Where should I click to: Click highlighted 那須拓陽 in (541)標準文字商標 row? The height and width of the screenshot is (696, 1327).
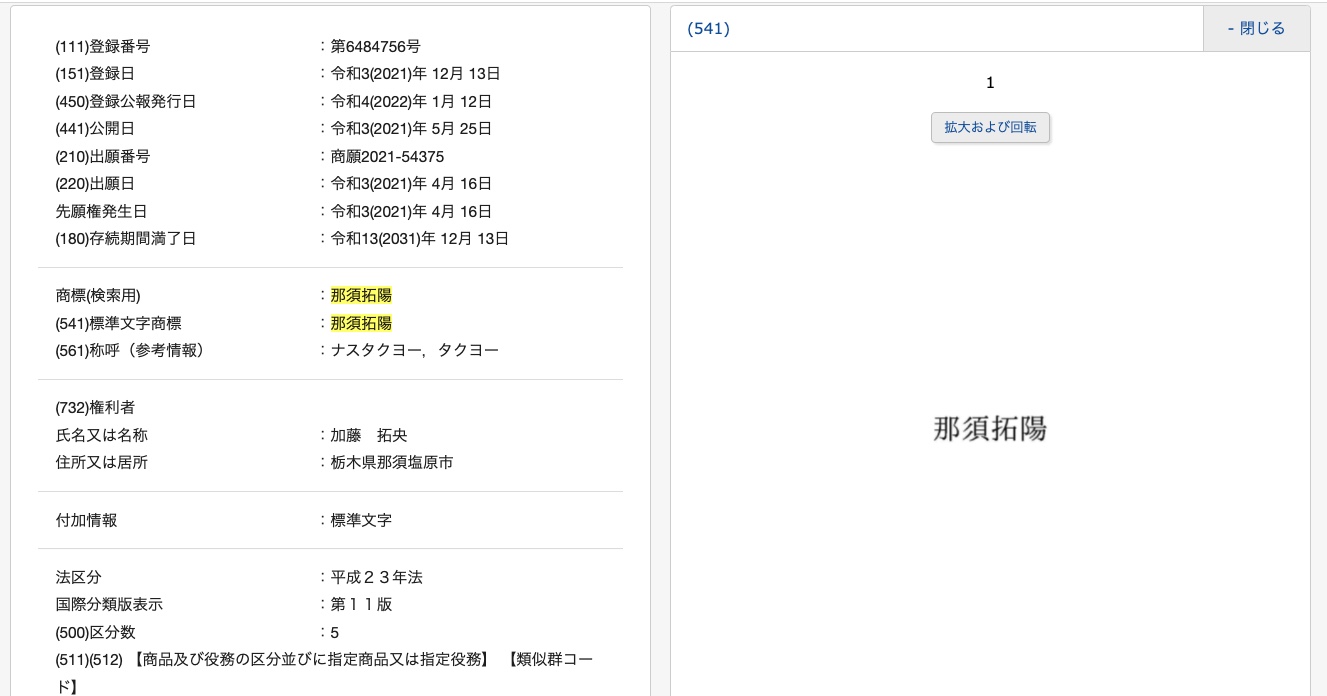361,323
